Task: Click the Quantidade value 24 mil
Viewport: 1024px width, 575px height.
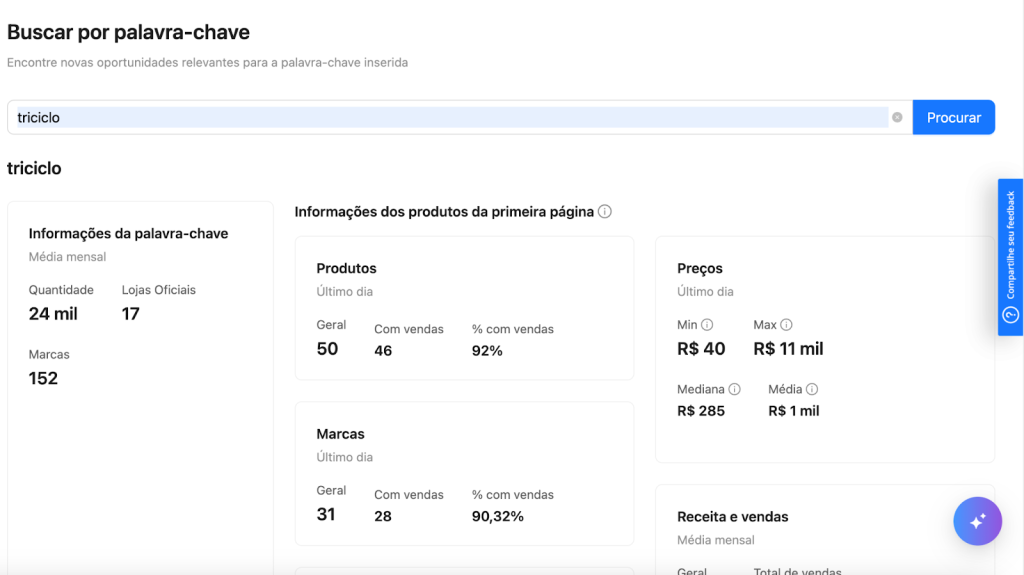Action: pos(53,314)
